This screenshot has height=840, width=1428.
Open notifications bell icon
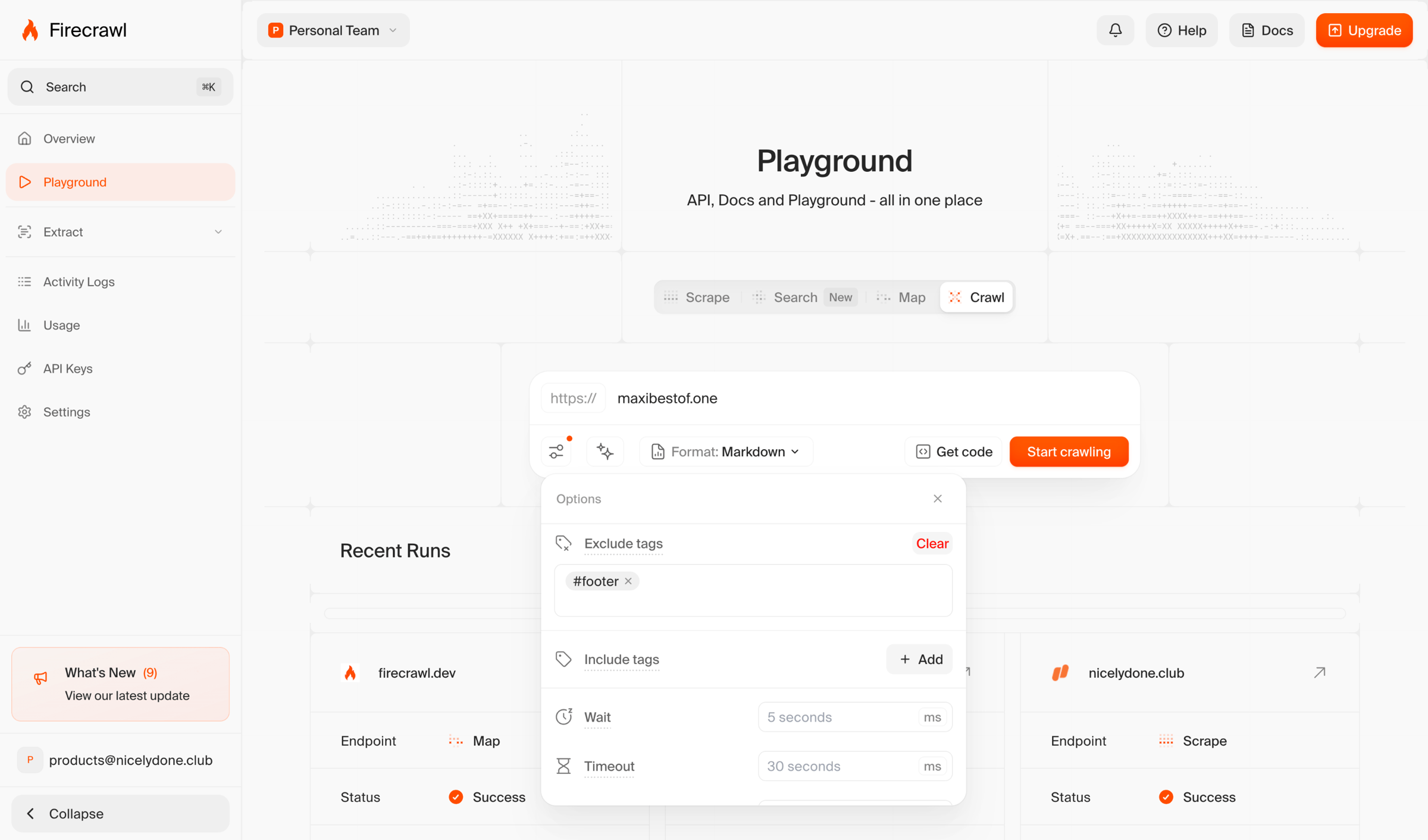coord(1115,30)
